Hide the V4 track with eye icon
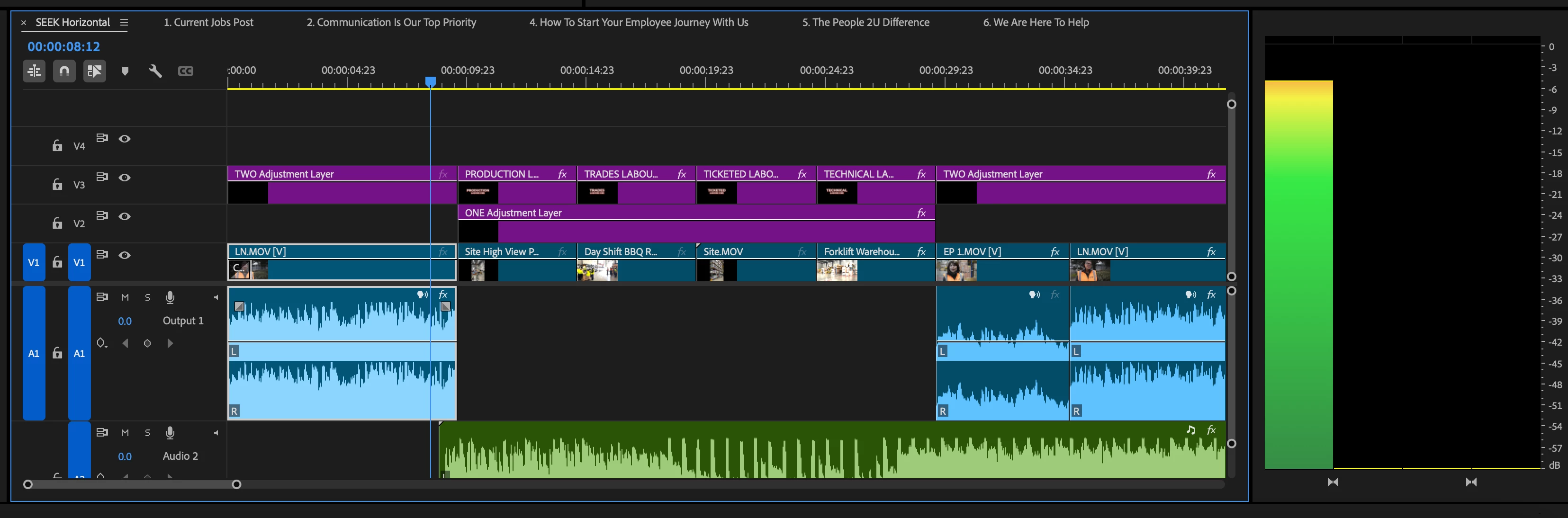1568x518 pixels. [125, 139]
